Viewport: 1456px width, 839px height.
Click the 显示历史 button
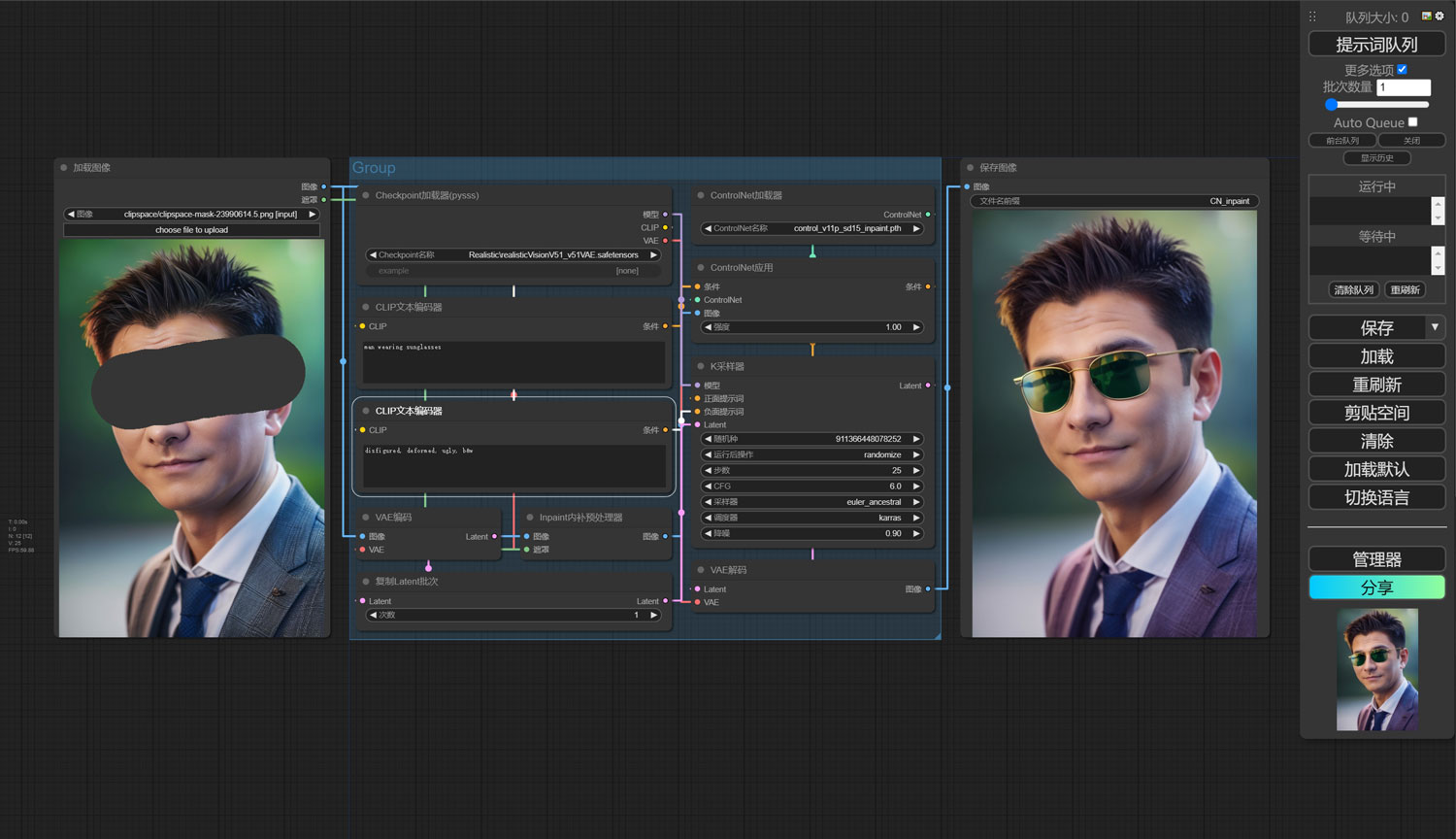click(1376, 158)
